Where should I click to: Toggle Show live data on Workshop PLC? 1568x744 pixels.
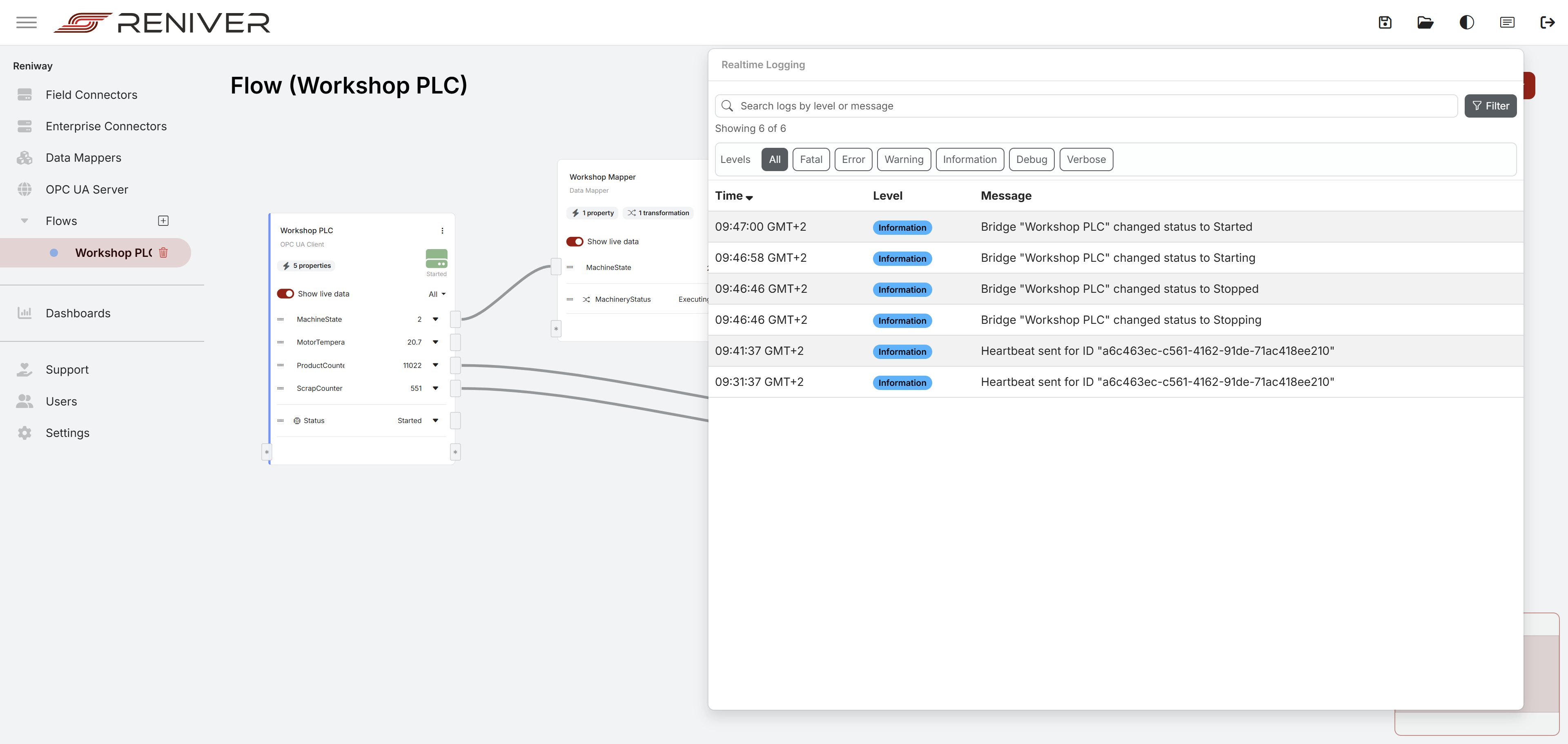(x=285, y=294)
